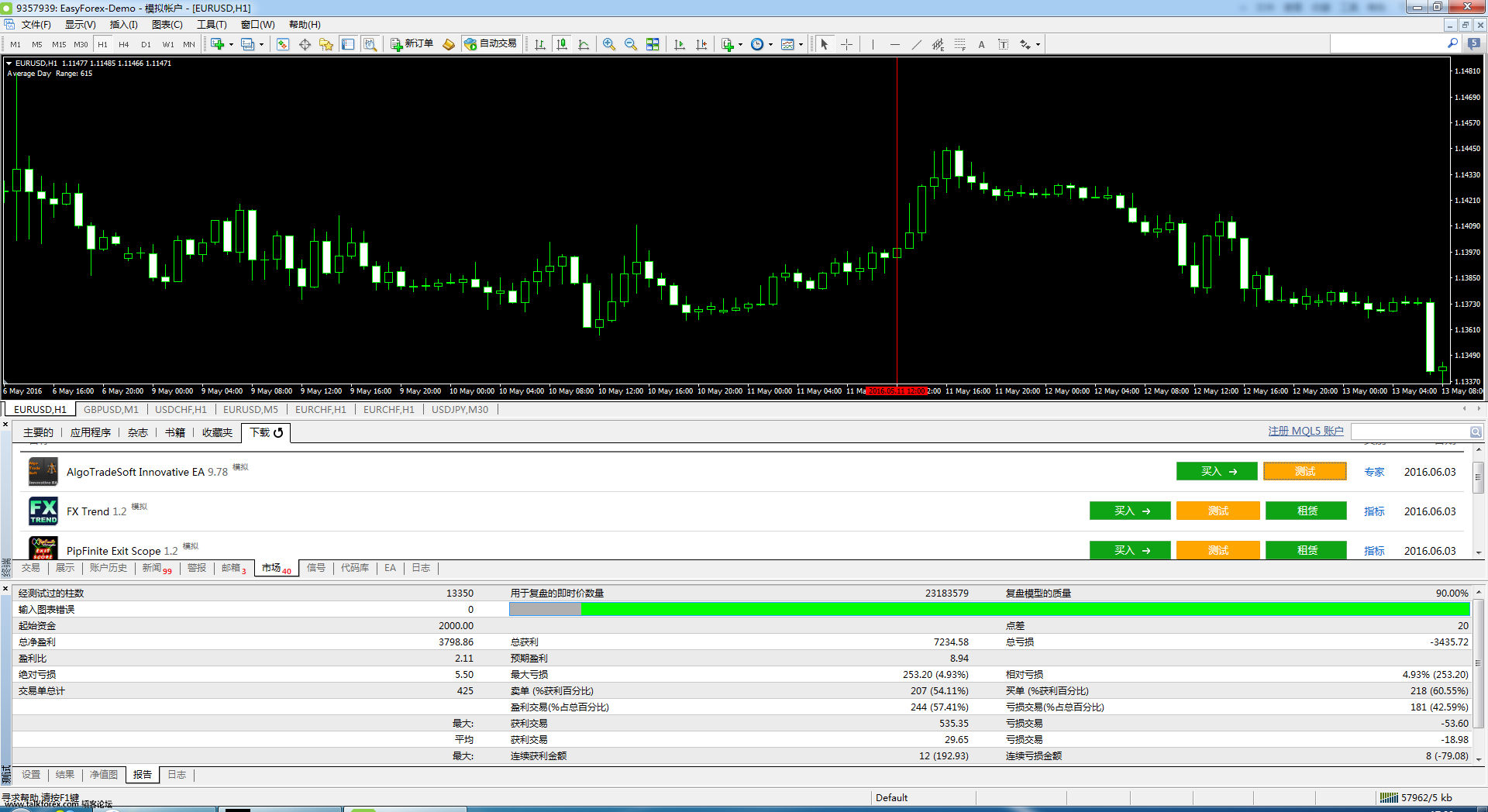Switch to M30 timeframe

81,44
